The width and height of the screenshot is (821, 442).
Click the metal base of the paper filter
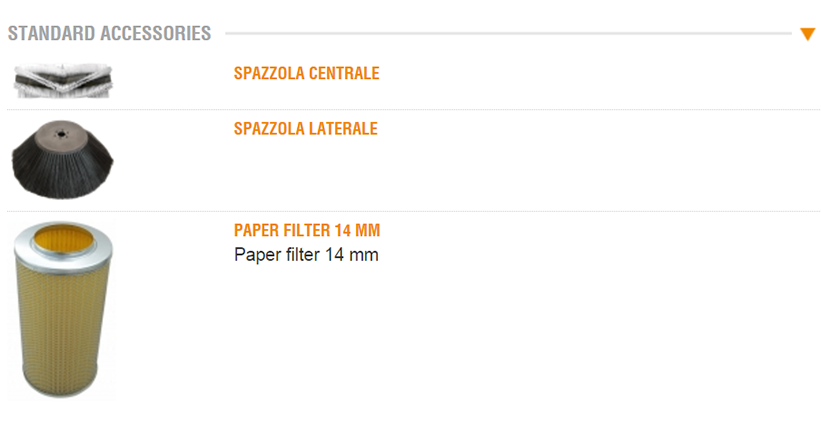(x=63, y=388)
